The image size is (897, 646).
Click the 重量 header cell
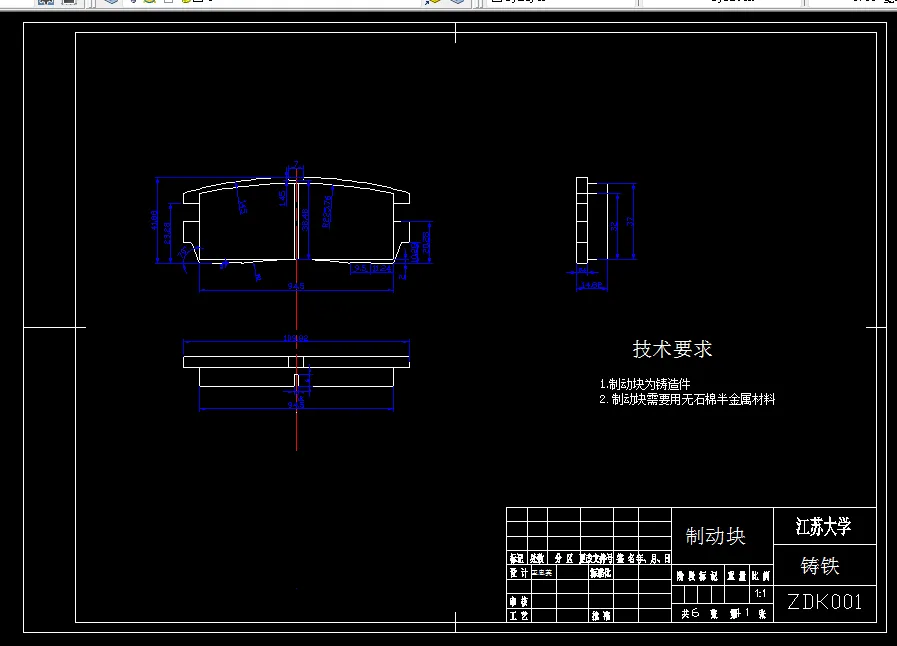coord(737,576)
